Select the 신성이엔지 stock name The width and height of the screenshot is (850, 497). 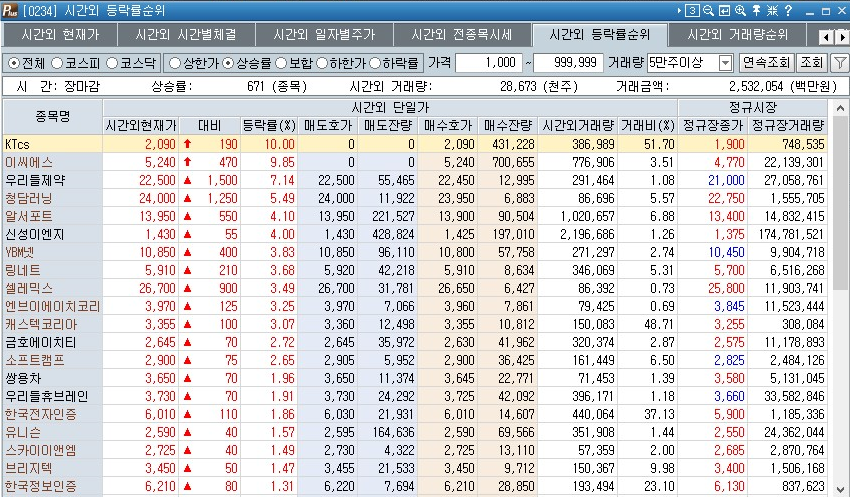tap(35, 234)
